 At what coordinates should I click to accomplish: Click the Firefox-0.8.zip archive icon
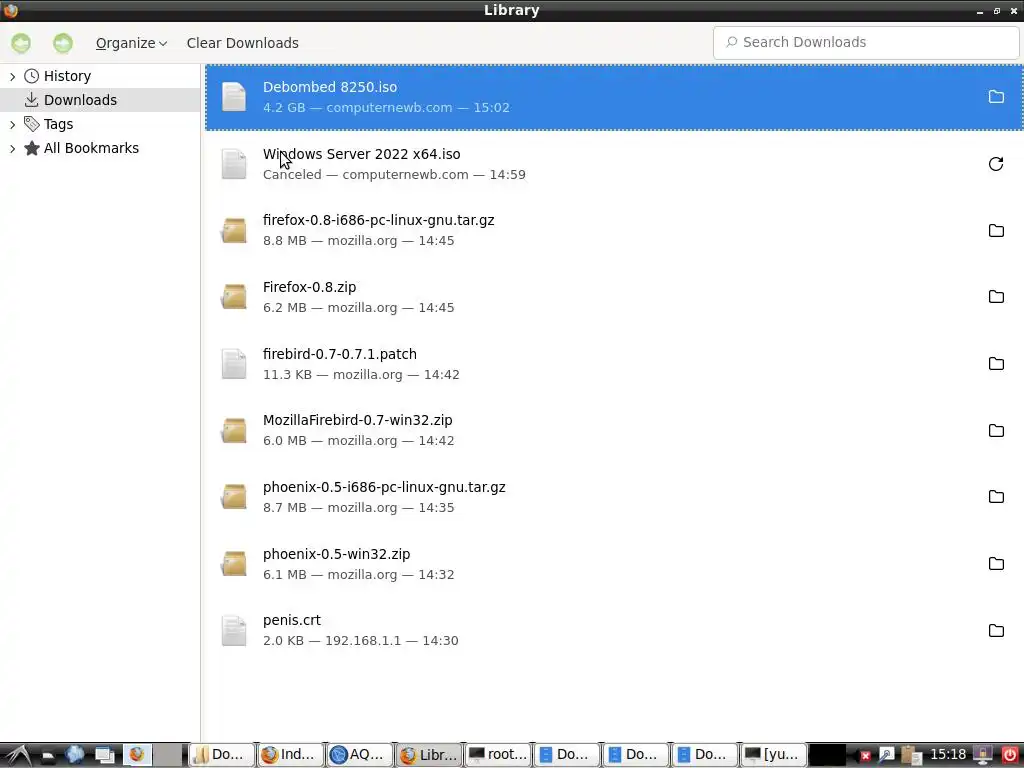(234, 296)
